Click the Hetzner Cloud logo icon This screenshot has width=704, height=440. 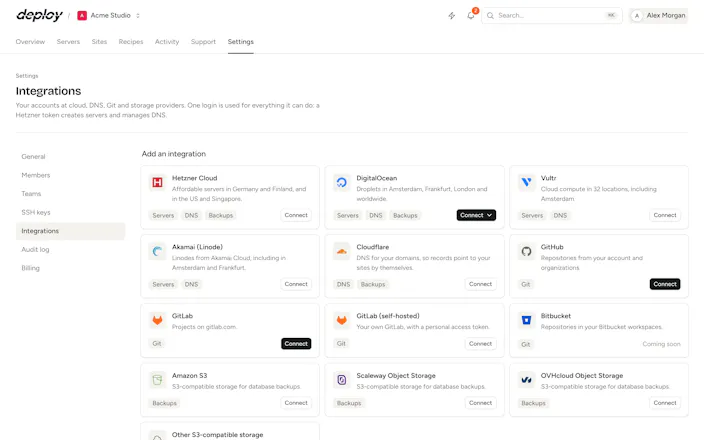(157, 182)
